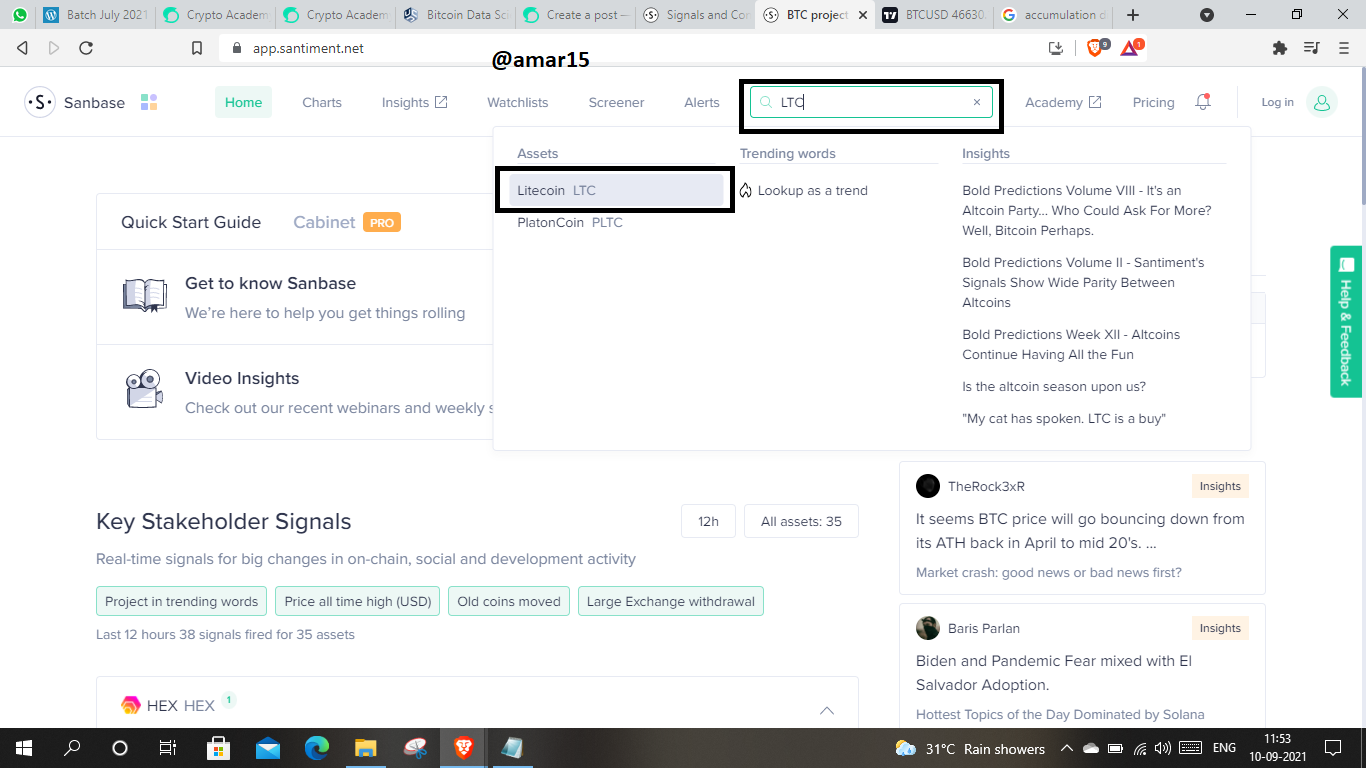The width and height of the screenshot is (1366, 768).
Task: Click the install app icon in the address bar
Action: 1056,48
